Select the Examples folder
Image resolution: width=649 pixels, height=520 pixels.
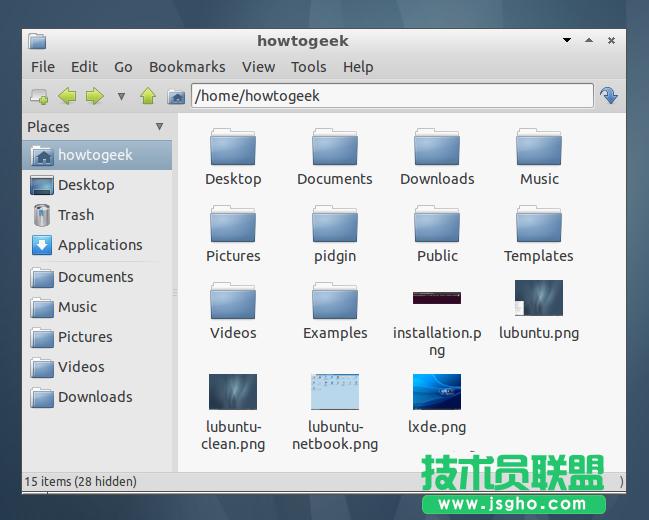[335, 311]
